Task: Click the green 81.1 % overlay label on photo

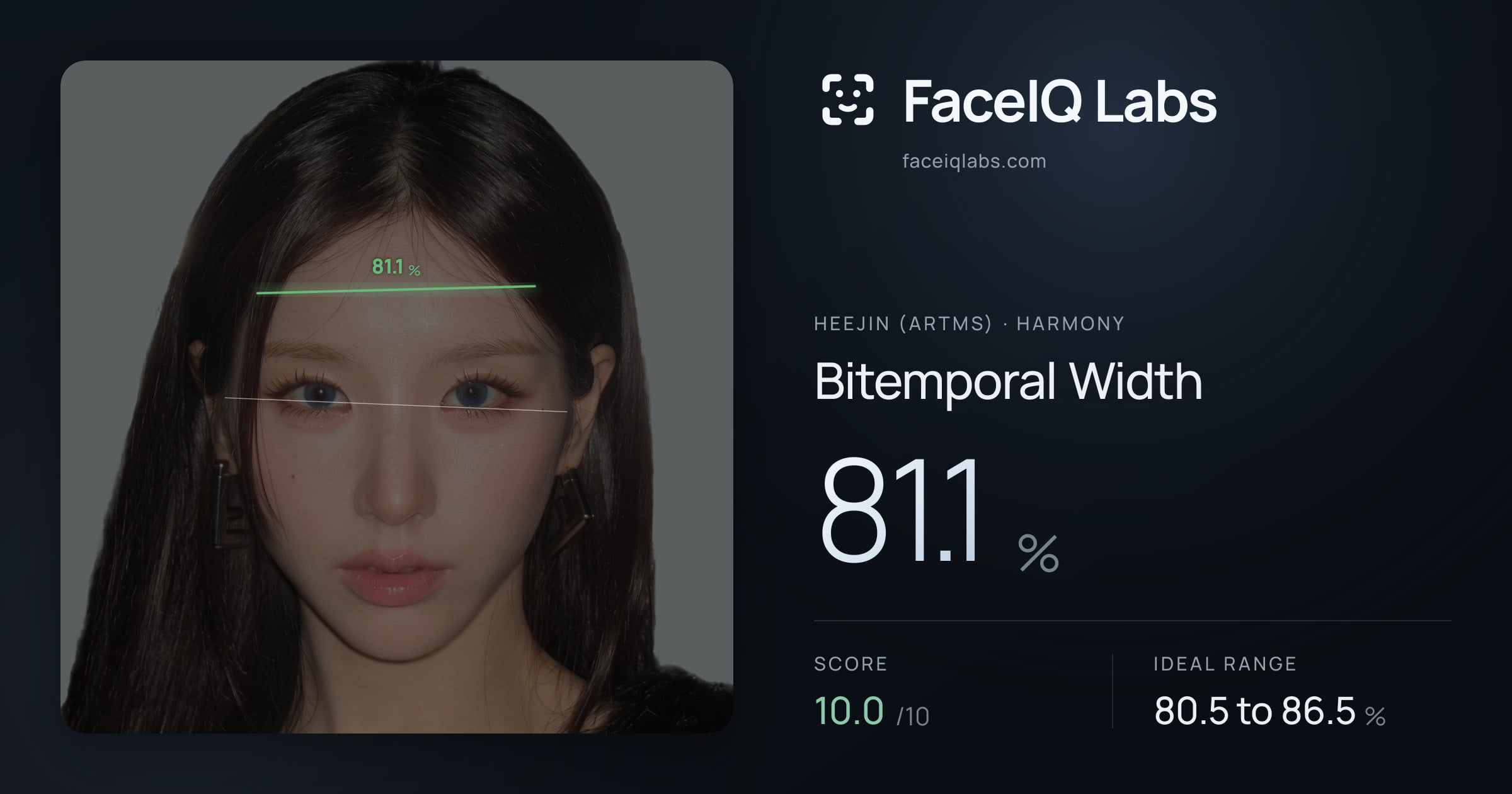Action: tap(396, 267)
